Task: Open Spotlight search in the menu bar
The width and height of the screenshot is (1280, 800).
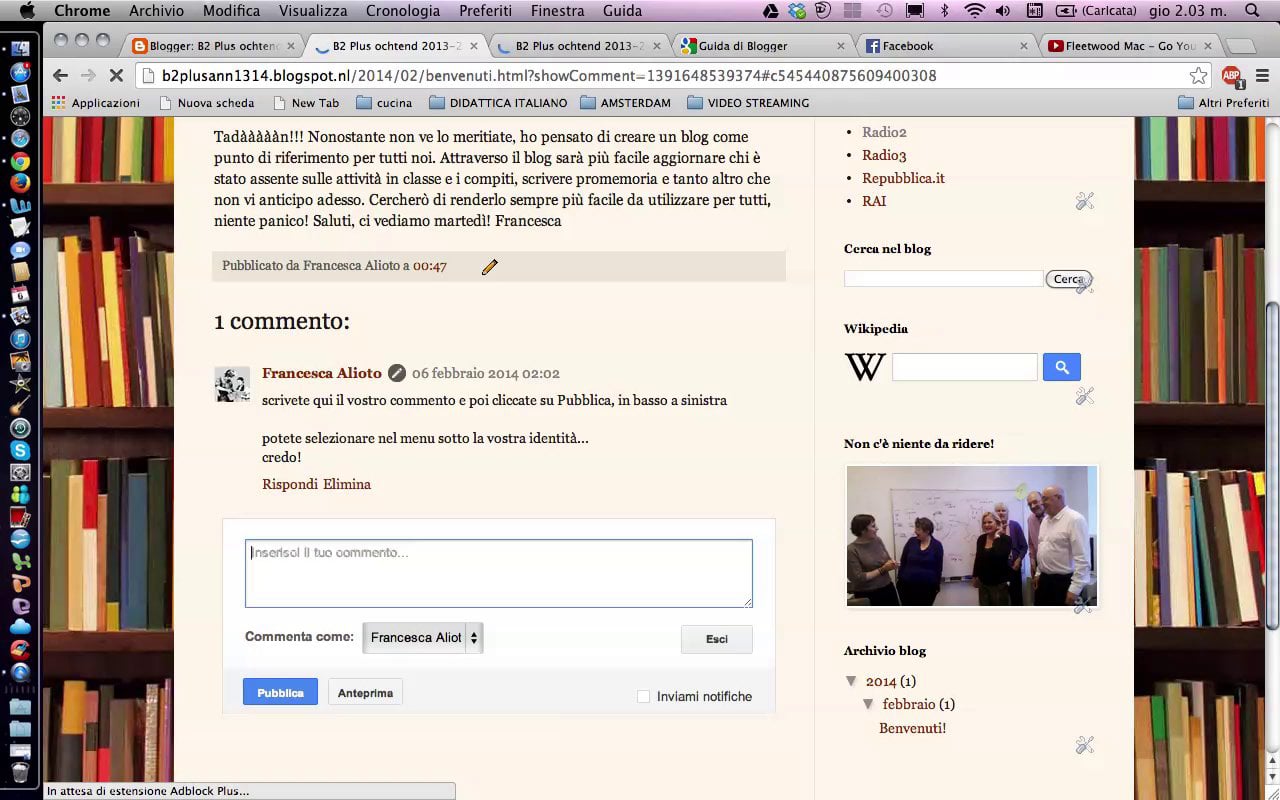Action: pos(1252,11)
